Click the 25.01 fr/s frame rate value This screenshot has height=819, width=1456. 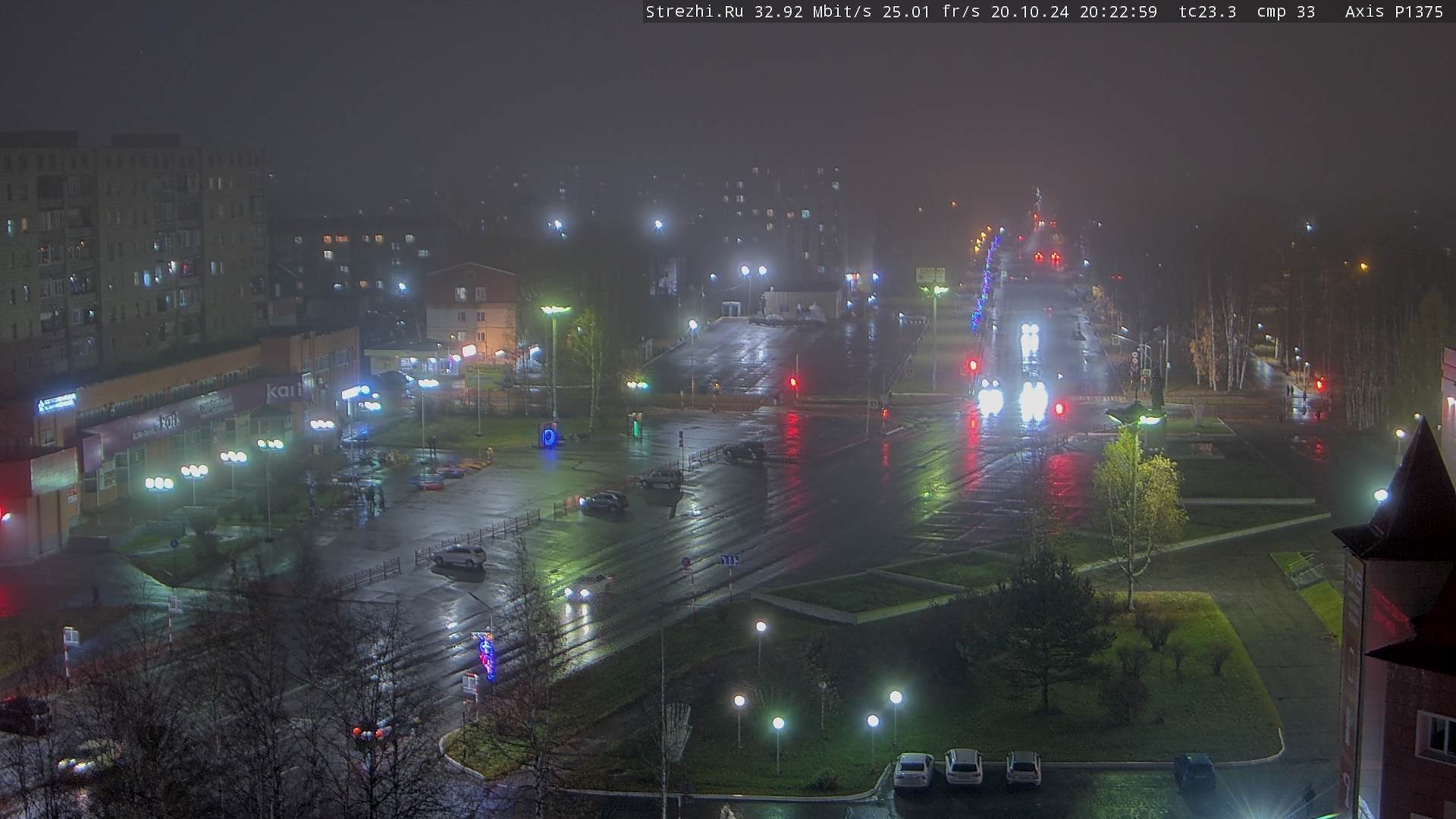[931, 11]
